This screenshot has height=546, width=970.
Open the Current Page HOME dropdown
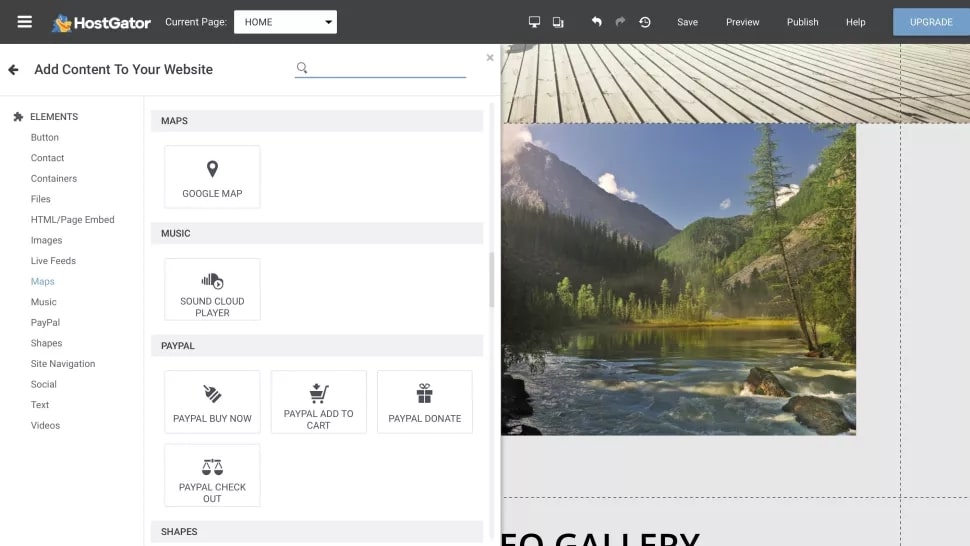coord(285,22)
